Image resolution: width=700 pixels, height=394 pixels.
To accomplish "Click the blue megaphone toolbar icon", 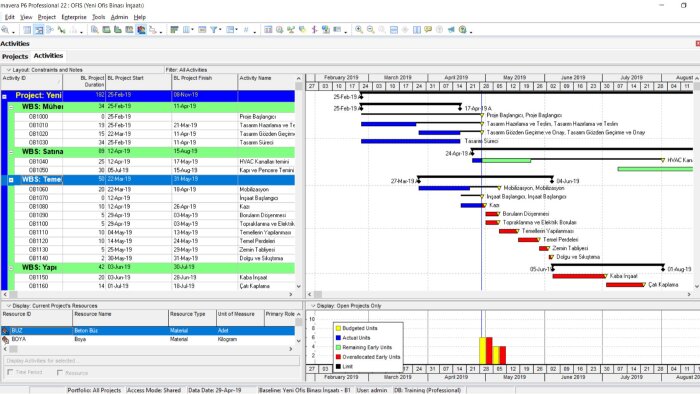I will coord(451,30).
